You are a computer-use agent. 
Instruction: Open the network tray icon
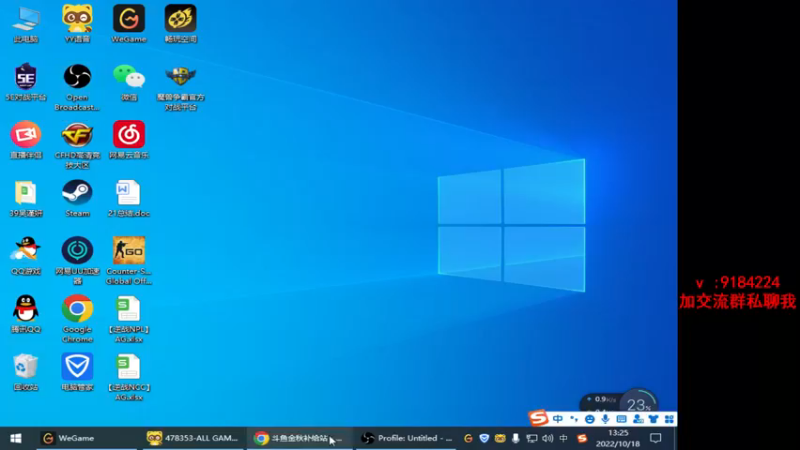pyautogui.click(x=532, y=438)
